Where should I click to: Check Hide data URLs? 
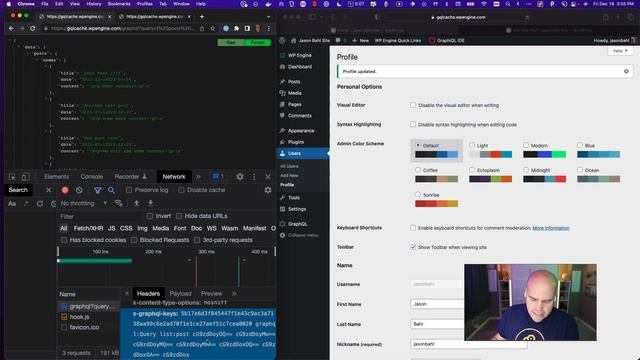pyautogui.click(x=179, y=216)
